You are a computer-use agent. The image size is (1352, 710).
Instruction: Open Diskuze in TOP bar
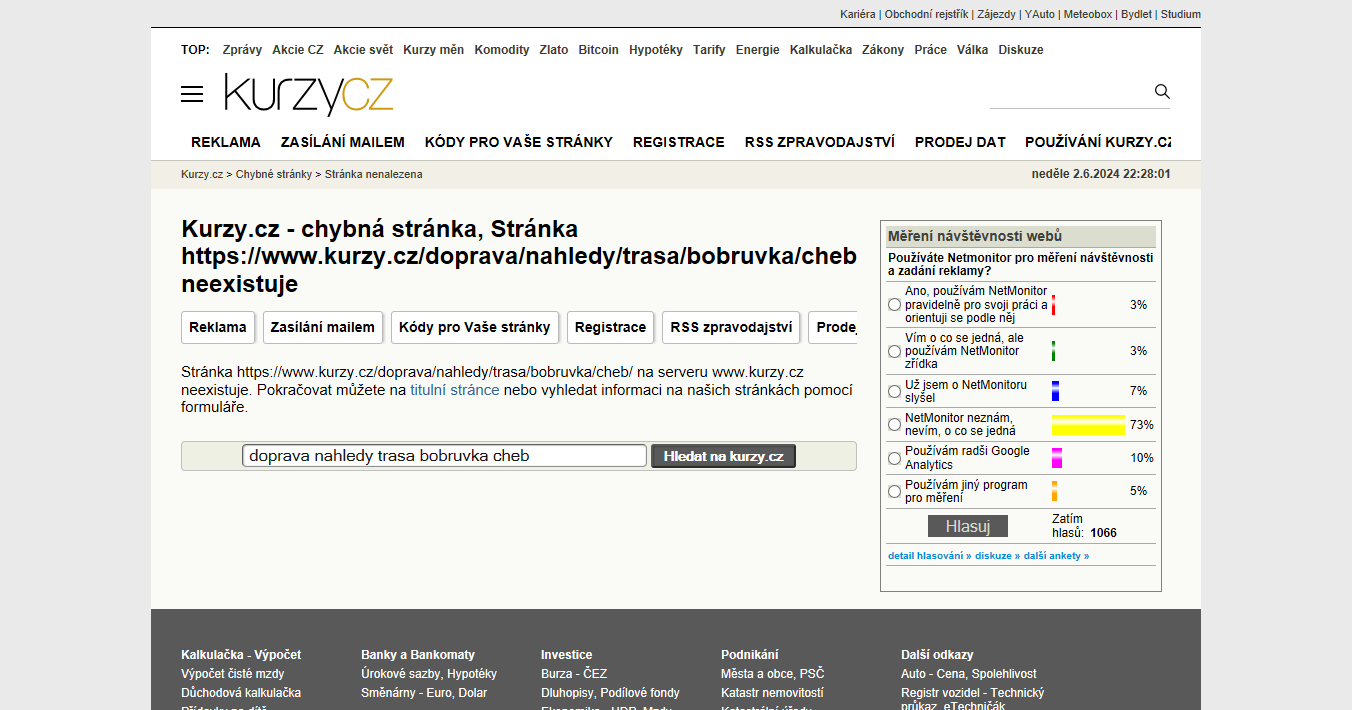[1021, 50]
